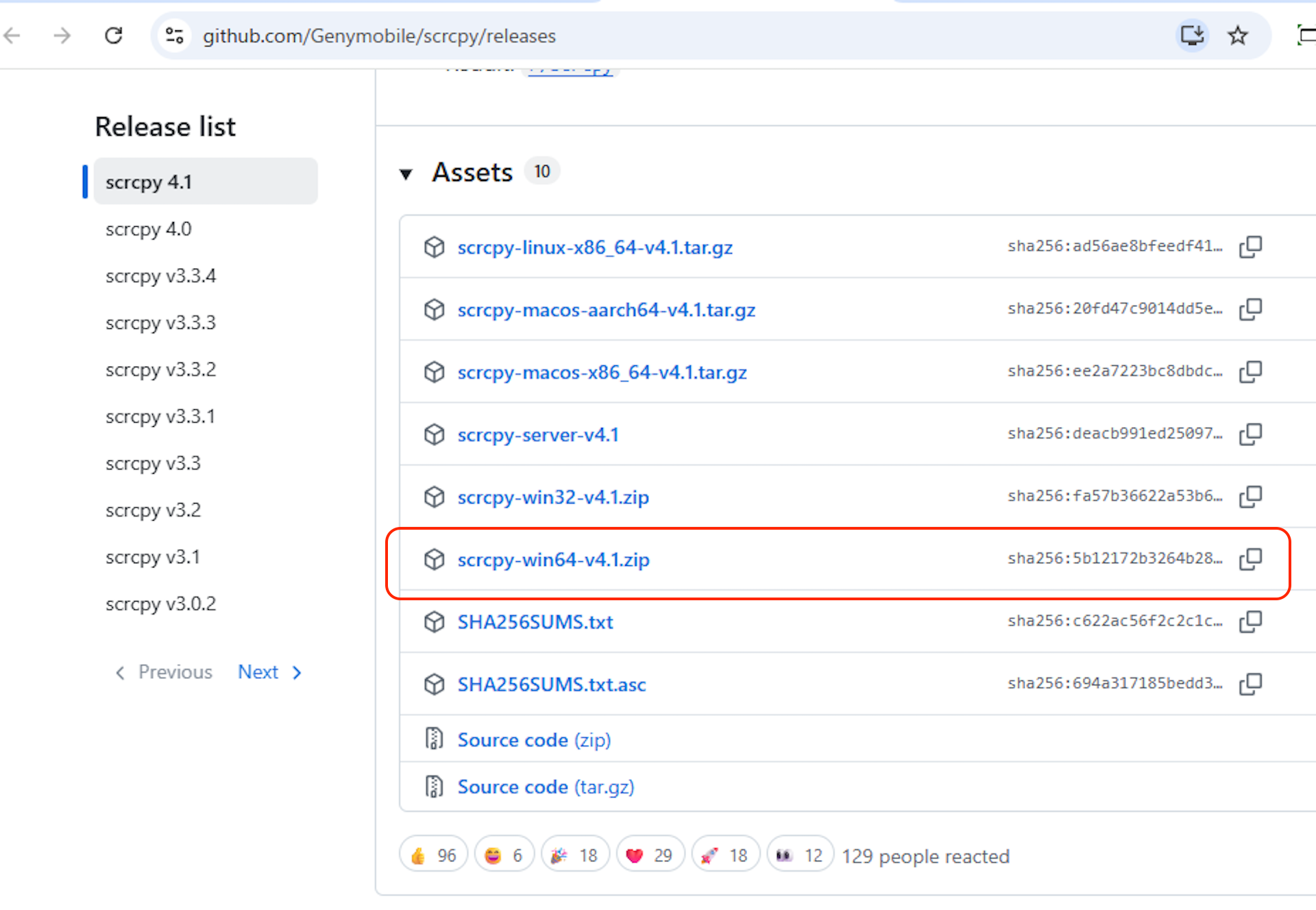Open site information icon in address bar
This screenshot has height=910, width=1316.
click(x=175, y=36)
